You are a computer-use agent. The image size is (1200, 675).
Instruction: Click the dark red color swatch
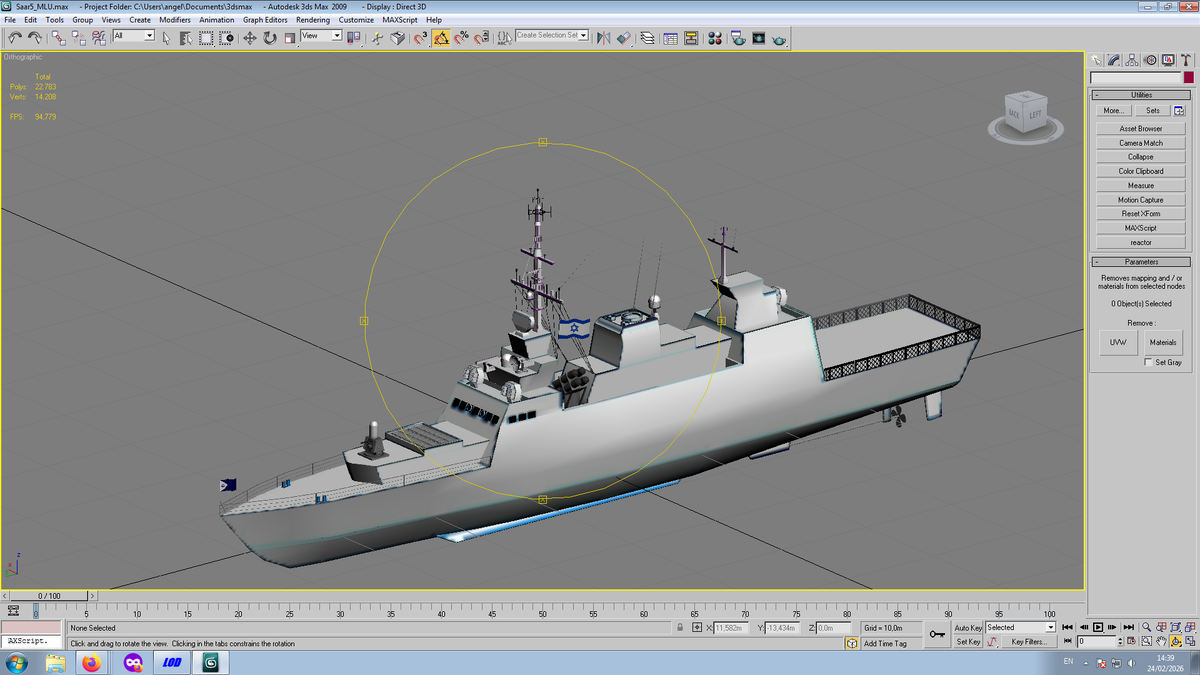tap(1188, 78)
